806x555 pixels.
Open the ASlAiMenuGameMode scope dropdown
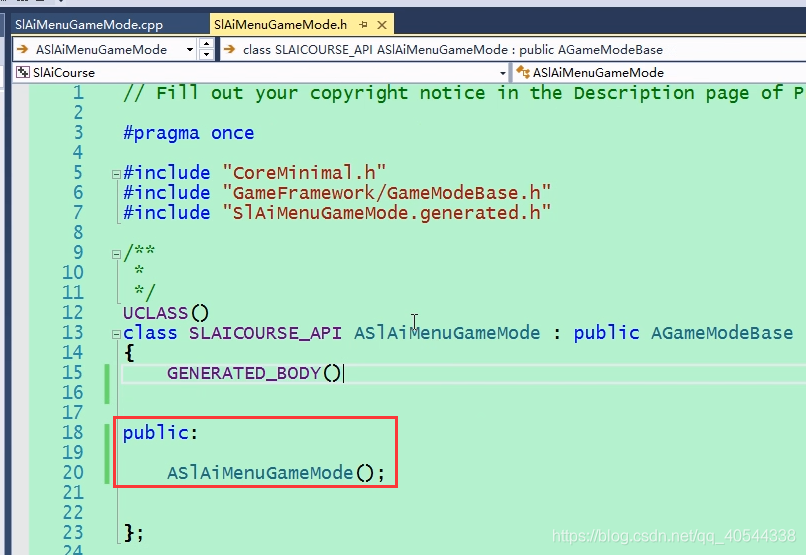[x=190, y=50]
